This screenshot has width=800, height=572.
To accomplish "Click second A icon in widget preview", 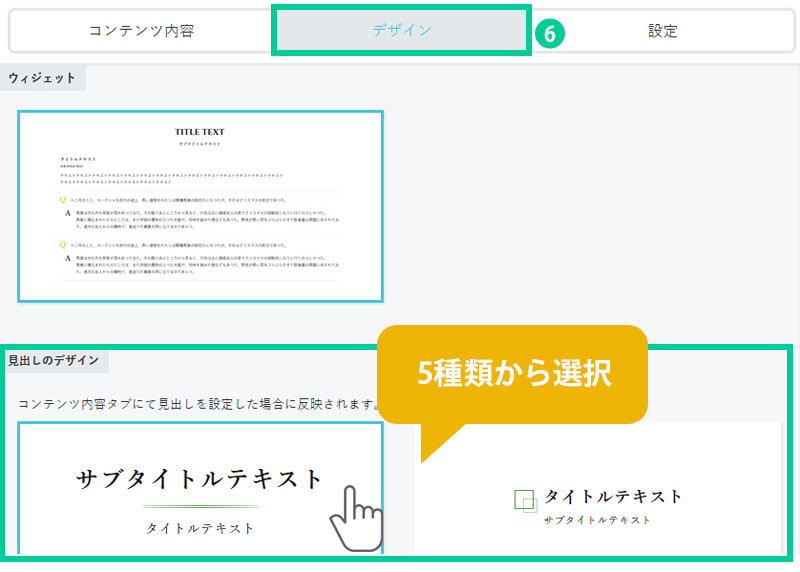I will coord(67,257).
